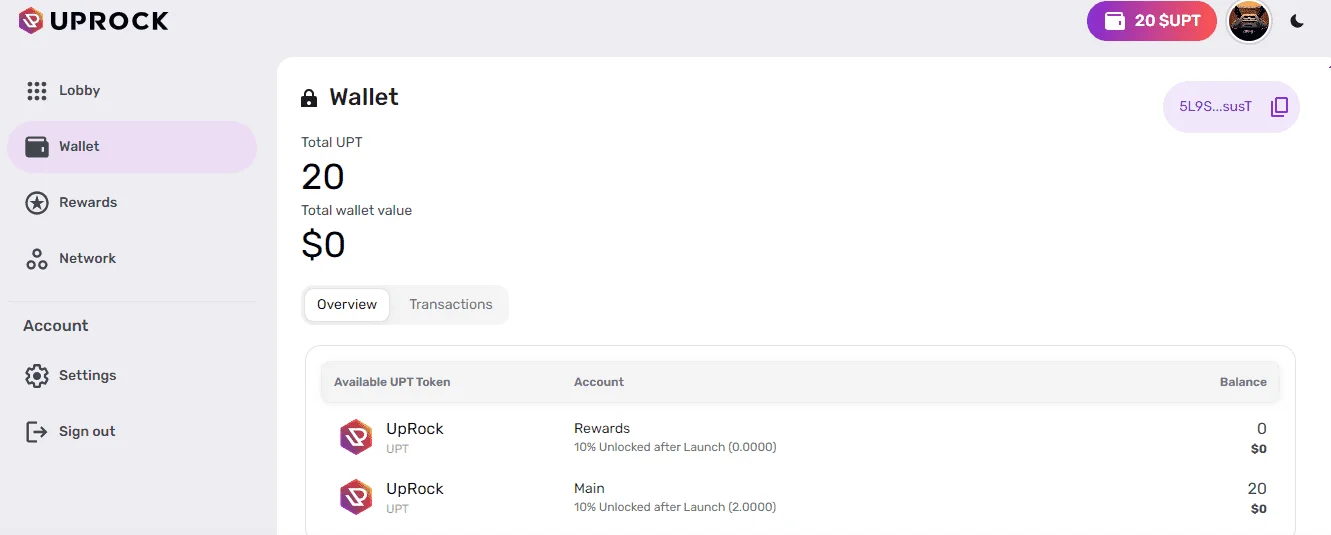Click the UpRock name in the Main row

[x=415, y=489]
